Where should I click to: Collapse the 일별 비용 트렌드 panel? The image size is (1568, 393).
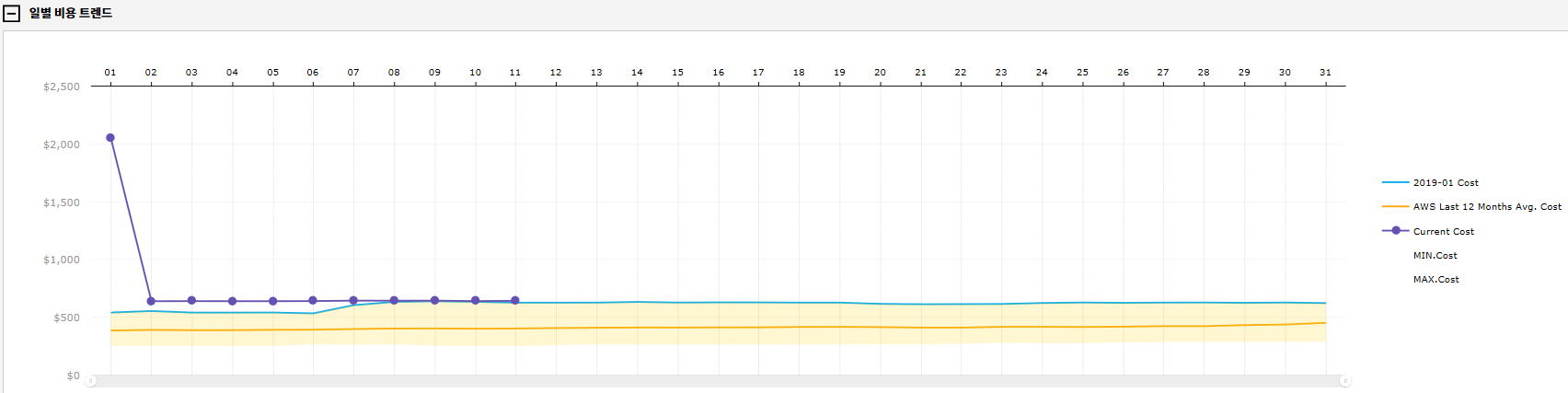pos(12,14)
